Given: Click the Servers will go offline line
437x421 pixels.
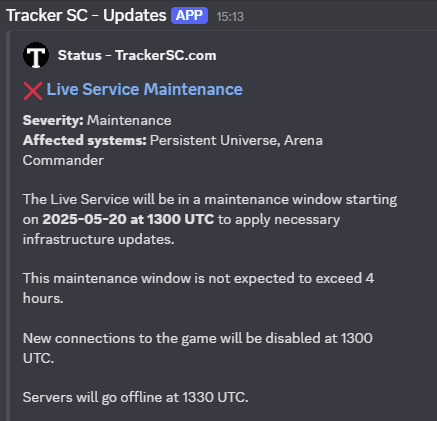Looking at the screenshot, I should (x=135, y=397).
